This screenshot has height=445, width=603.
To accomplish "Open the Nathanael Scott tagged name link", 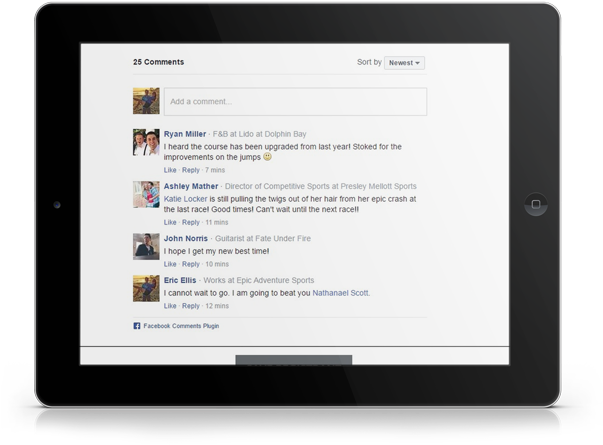I will point(339,293).
